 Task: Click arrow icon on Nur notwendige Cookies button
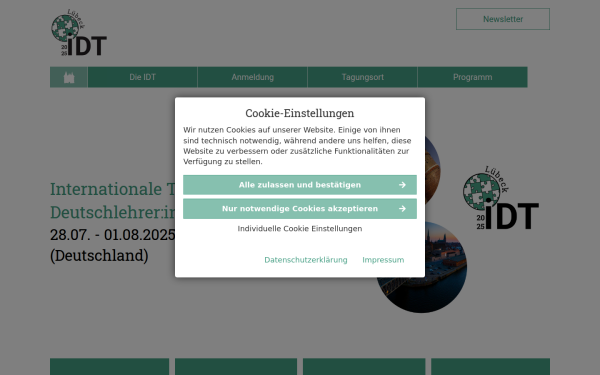(x=402, y=209)
